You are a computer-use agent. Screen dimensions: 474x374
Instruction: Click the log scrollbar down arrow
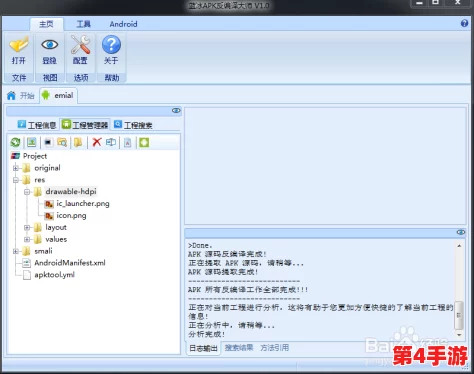[459, 335]
